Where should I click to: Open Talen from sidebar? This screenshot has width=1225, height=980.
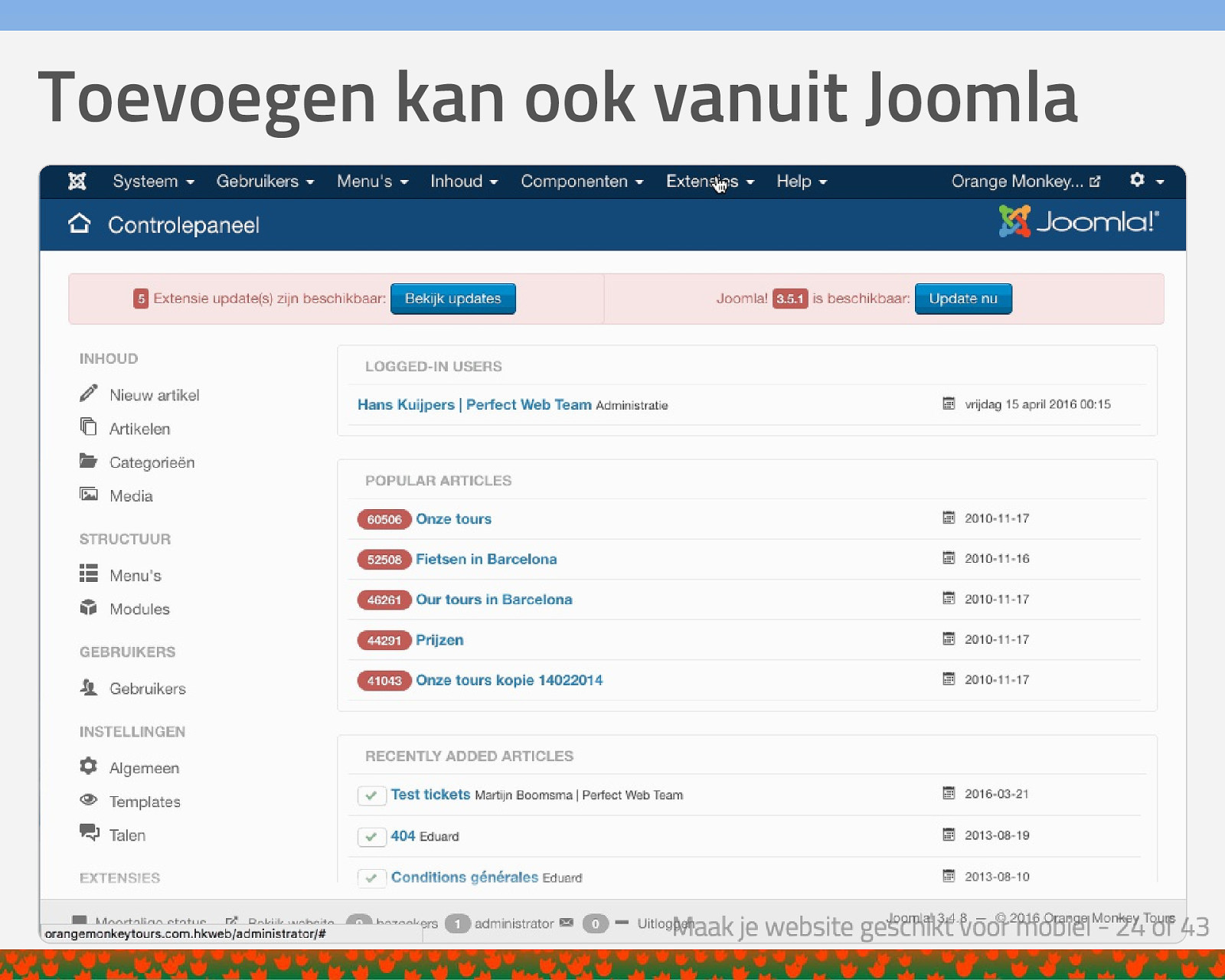coord(127,835)
